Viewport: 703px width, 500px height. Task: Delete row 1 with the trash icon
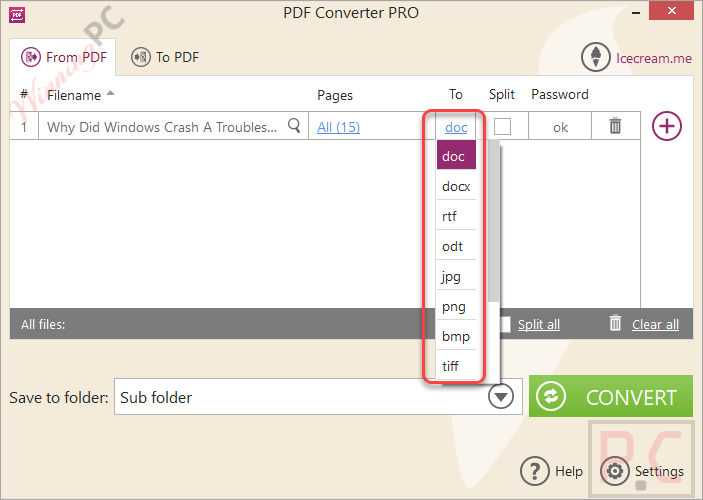(615, 126)
